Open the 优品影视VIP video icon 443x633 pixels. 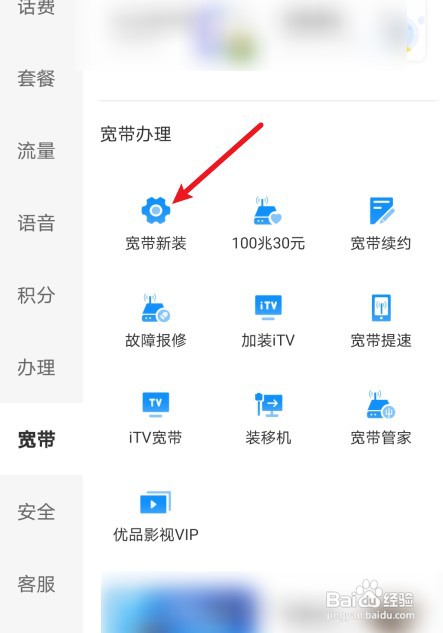click(x=155, y=502)
